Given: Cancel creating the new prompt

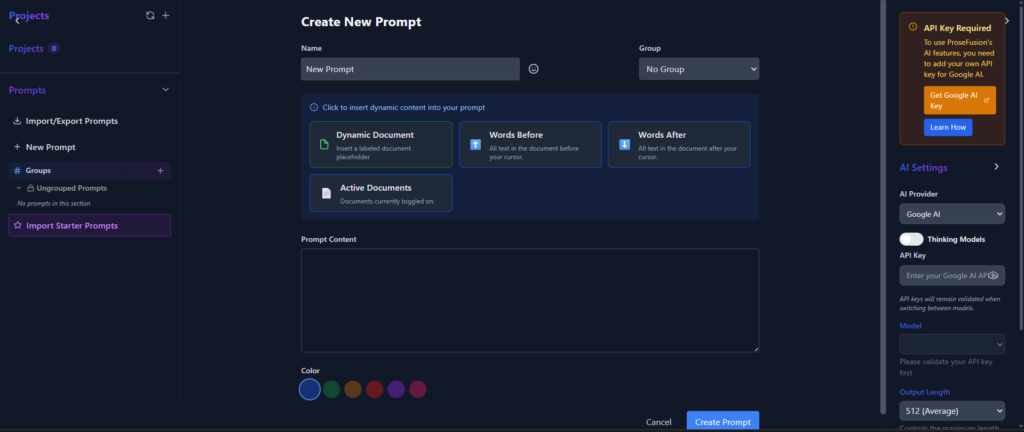Looking at the screenshot, I should click(x=658, y=422).
